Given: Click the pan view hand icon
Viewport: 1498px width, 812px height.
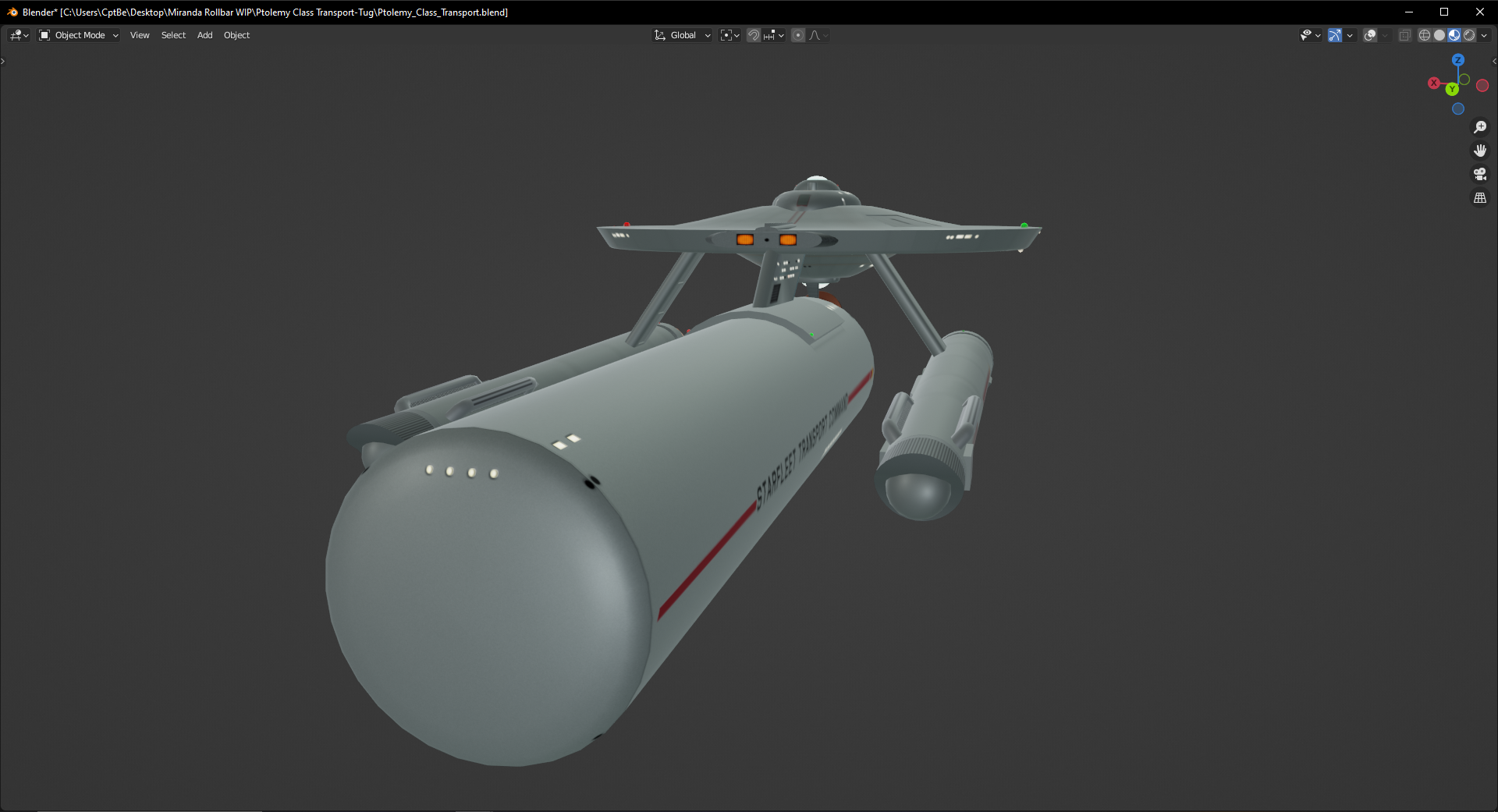Looking at the screenshot, I should (x=1480, y=151).
